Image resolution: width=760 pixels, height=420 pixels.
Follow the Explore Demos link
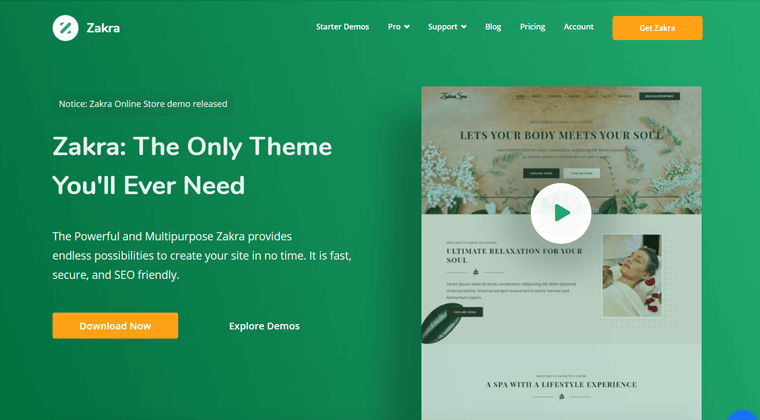tap(264, 326)
